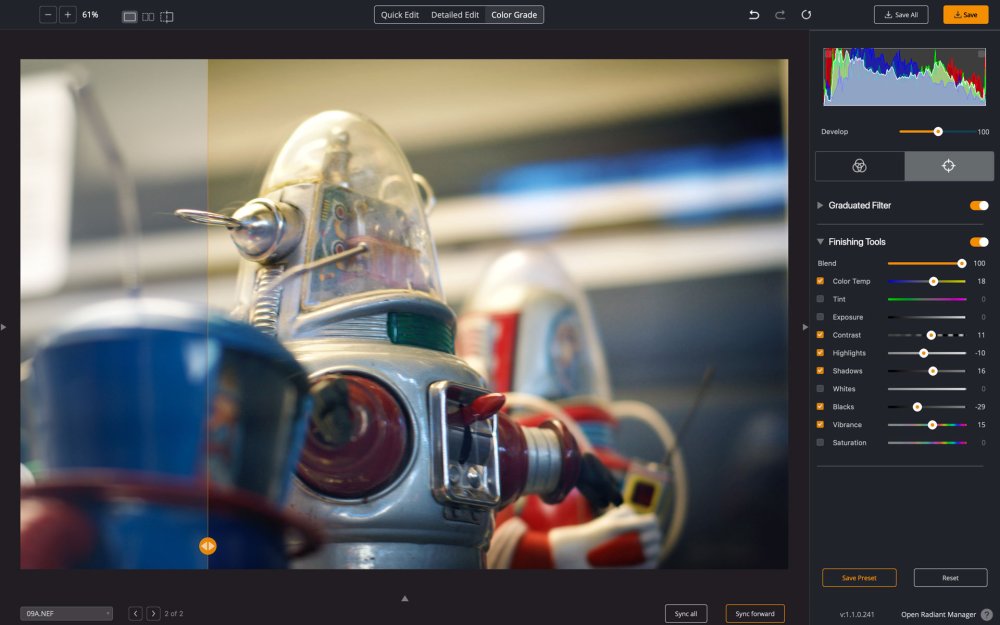The image size is (1000, 625).
Task: Turn off the Graduated Filter toggle
Action: (x=979, y=205)
